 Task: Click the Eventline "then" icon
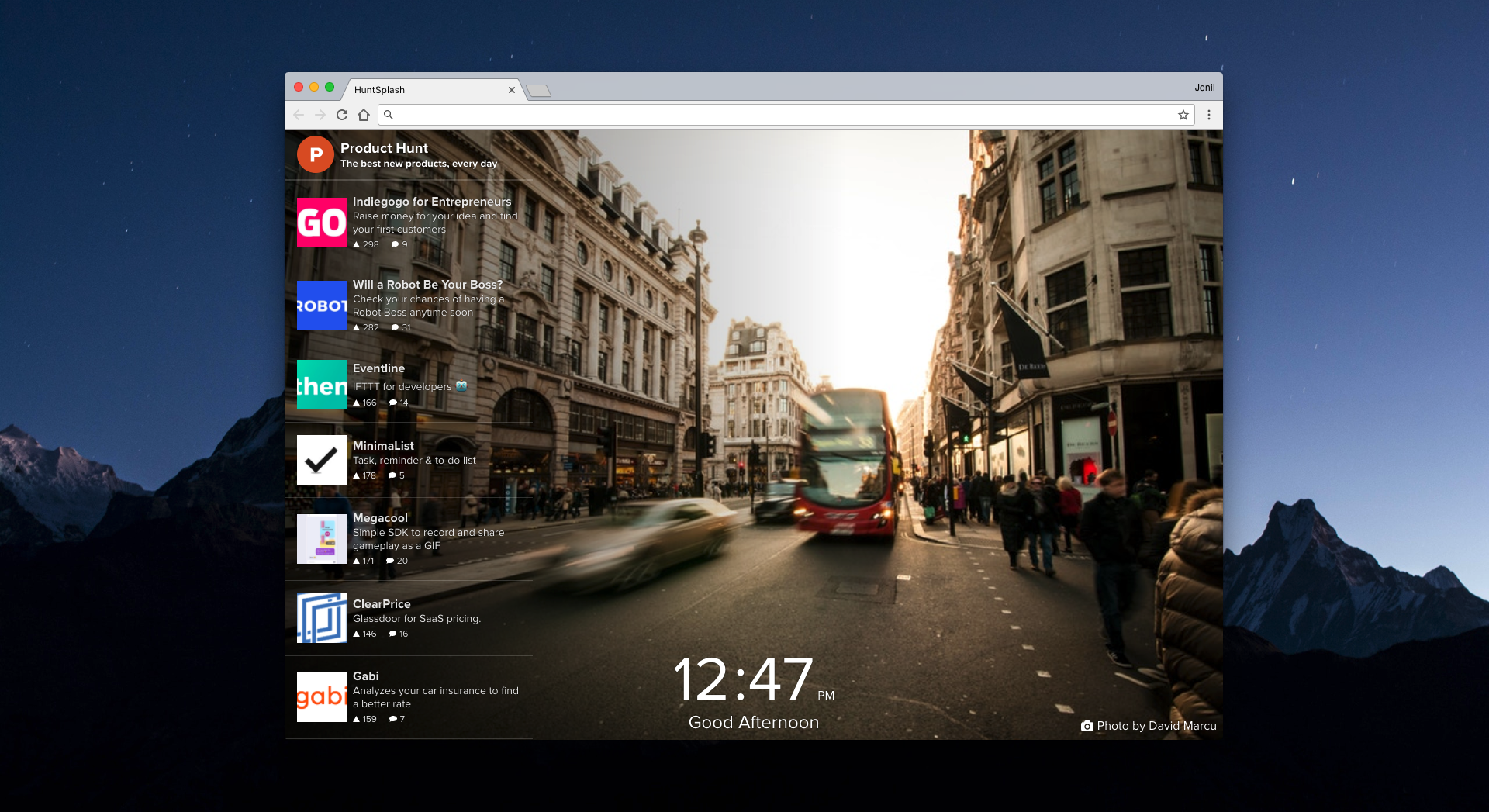pyautogui.click(x=321, y=384)
